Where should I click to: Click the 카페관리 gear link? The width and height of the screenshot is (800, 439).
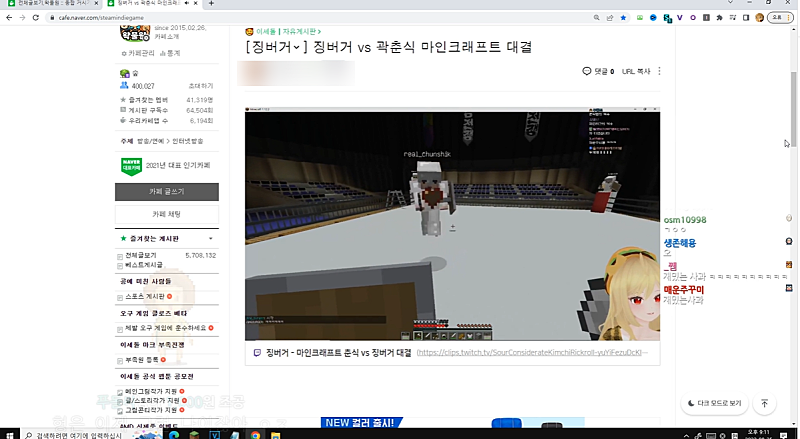[x=138, y=53]
